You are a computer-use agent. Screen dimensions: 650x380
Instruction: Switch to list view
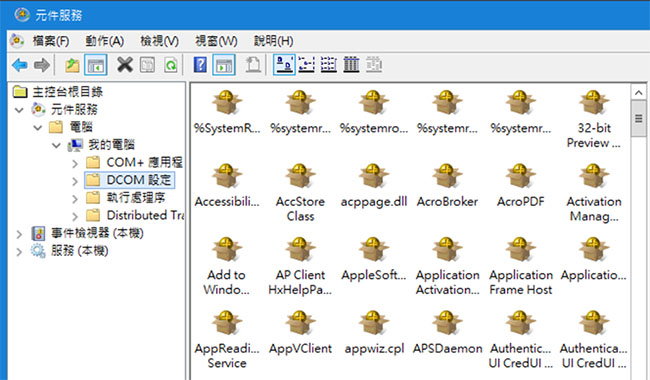click(329, 65)
